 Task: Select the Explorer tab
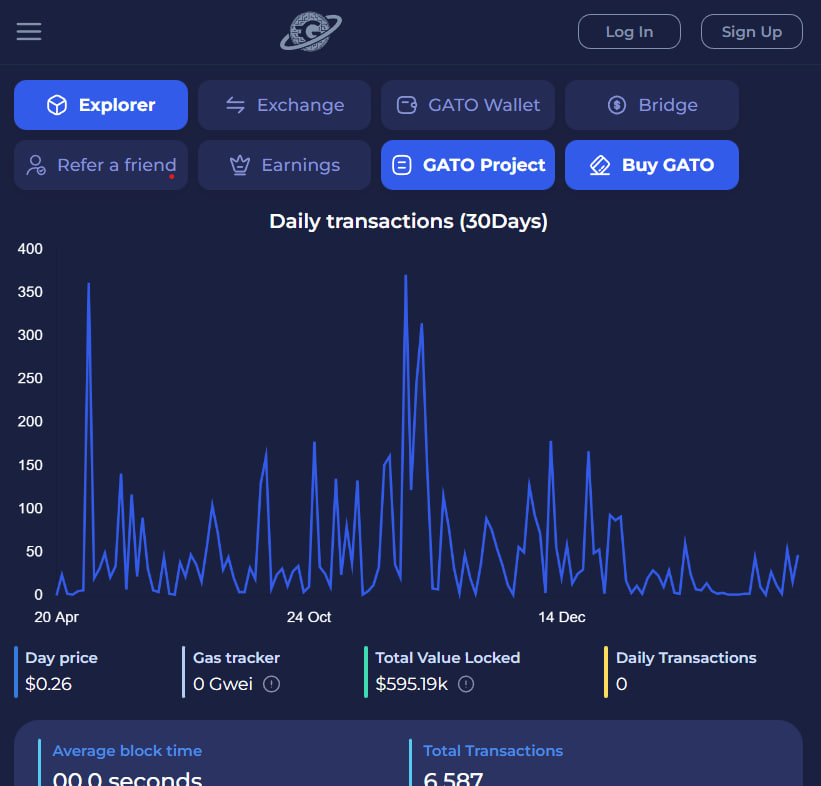(x=101, y=105)
